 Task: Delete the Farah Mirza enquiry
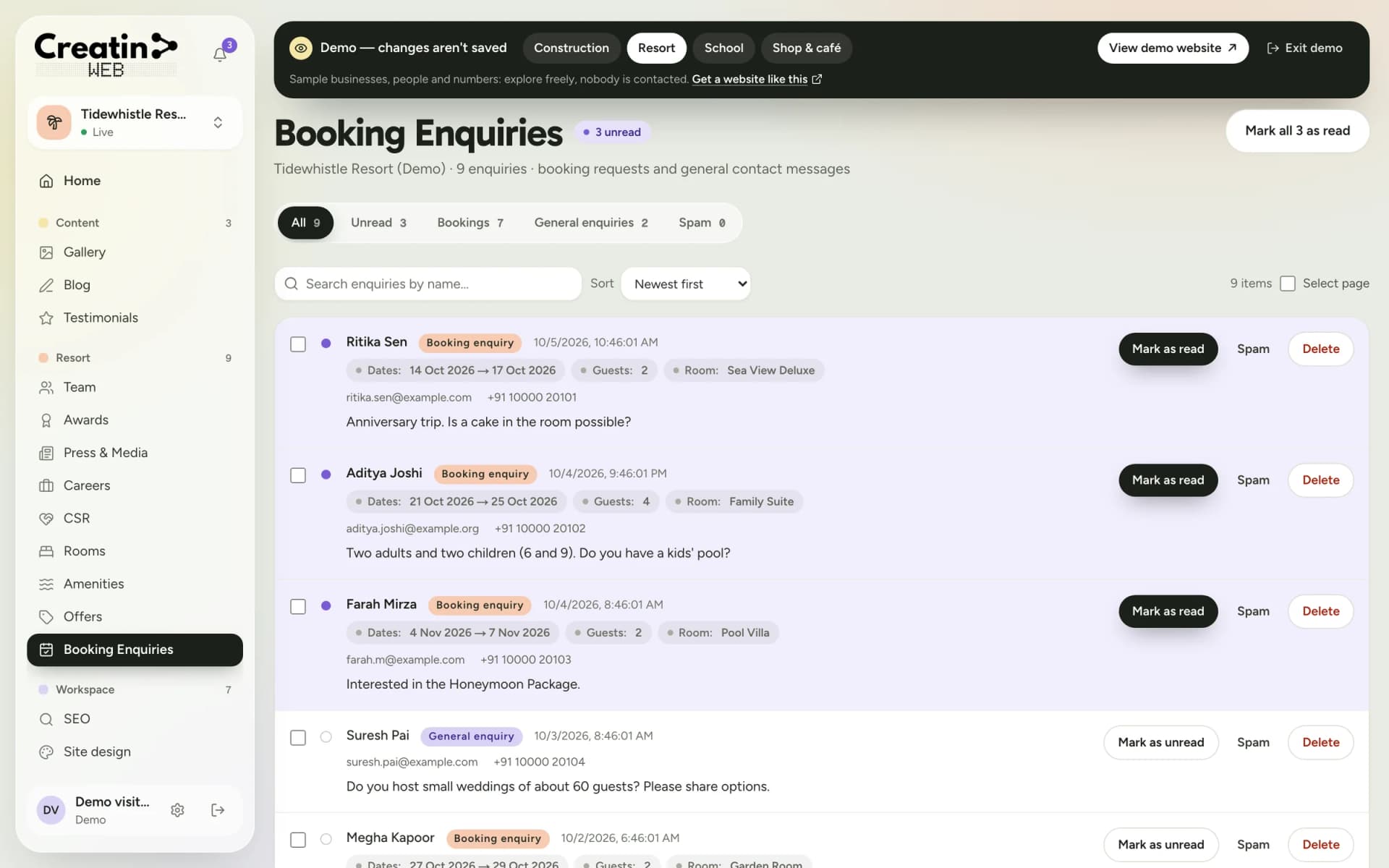click(1320, 611)
